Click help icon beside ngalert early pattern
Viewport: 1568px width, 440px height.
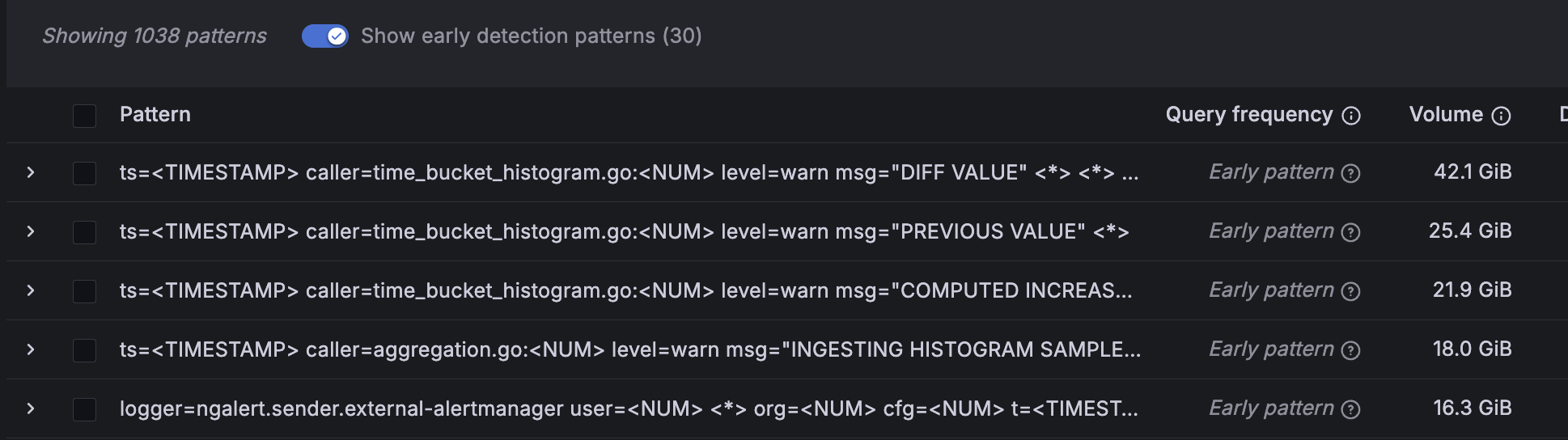pos(1350,409)
